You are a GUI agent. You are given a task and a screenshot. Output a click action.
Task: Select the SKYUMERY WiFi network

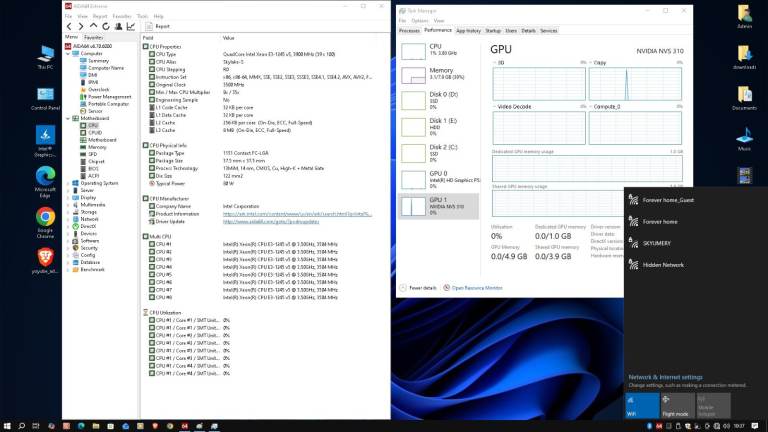pos(661,243)
